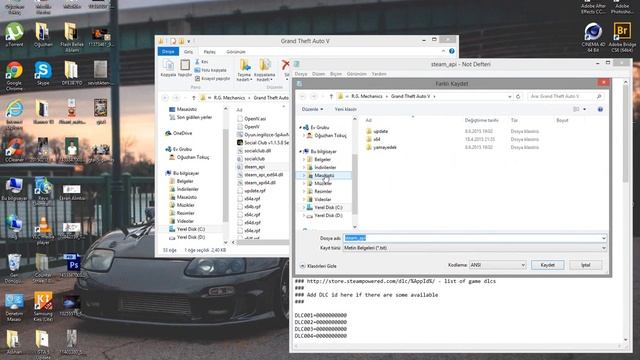Viewport: 640px width, 360px height.
Task: Expand Yerel Disk (C:) in save dialog tree
Action: 304,207
